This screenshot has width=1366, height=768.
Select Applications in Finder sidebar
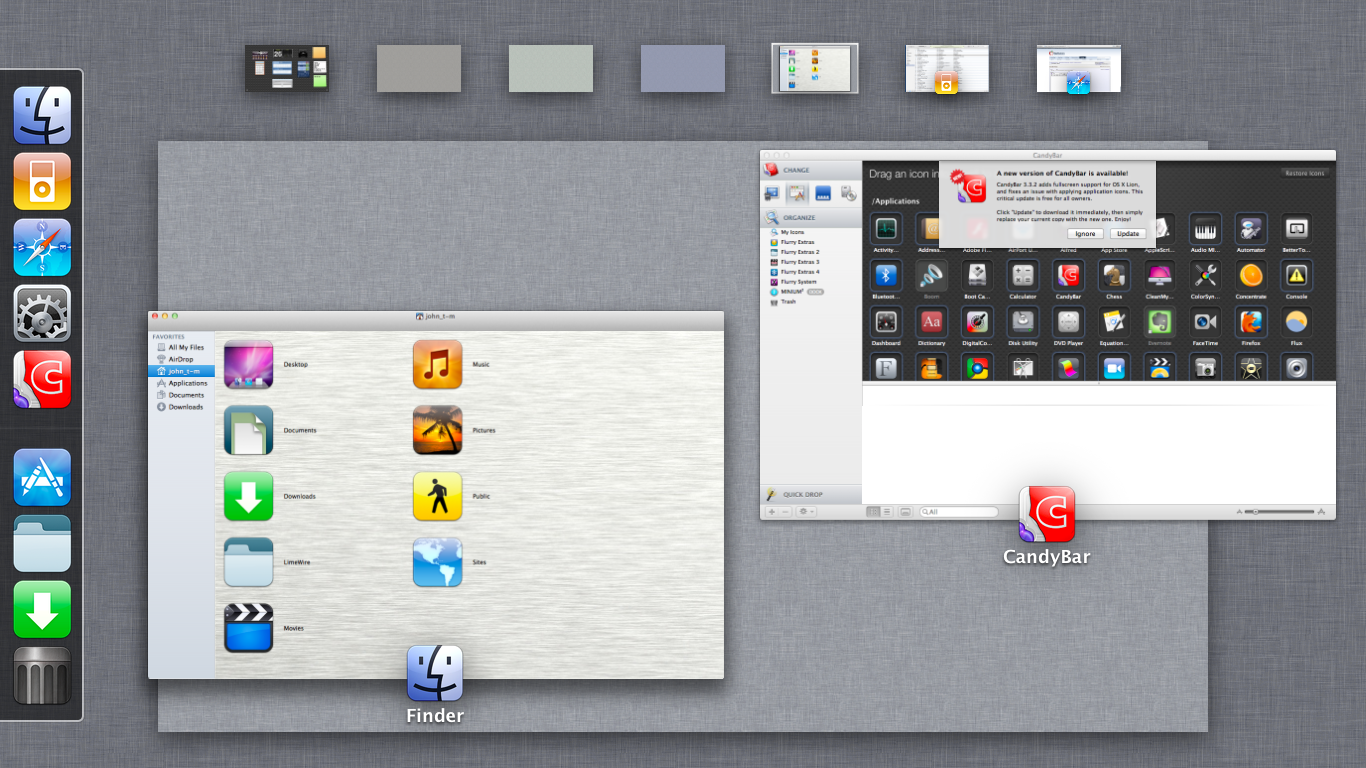coord(181,383)
